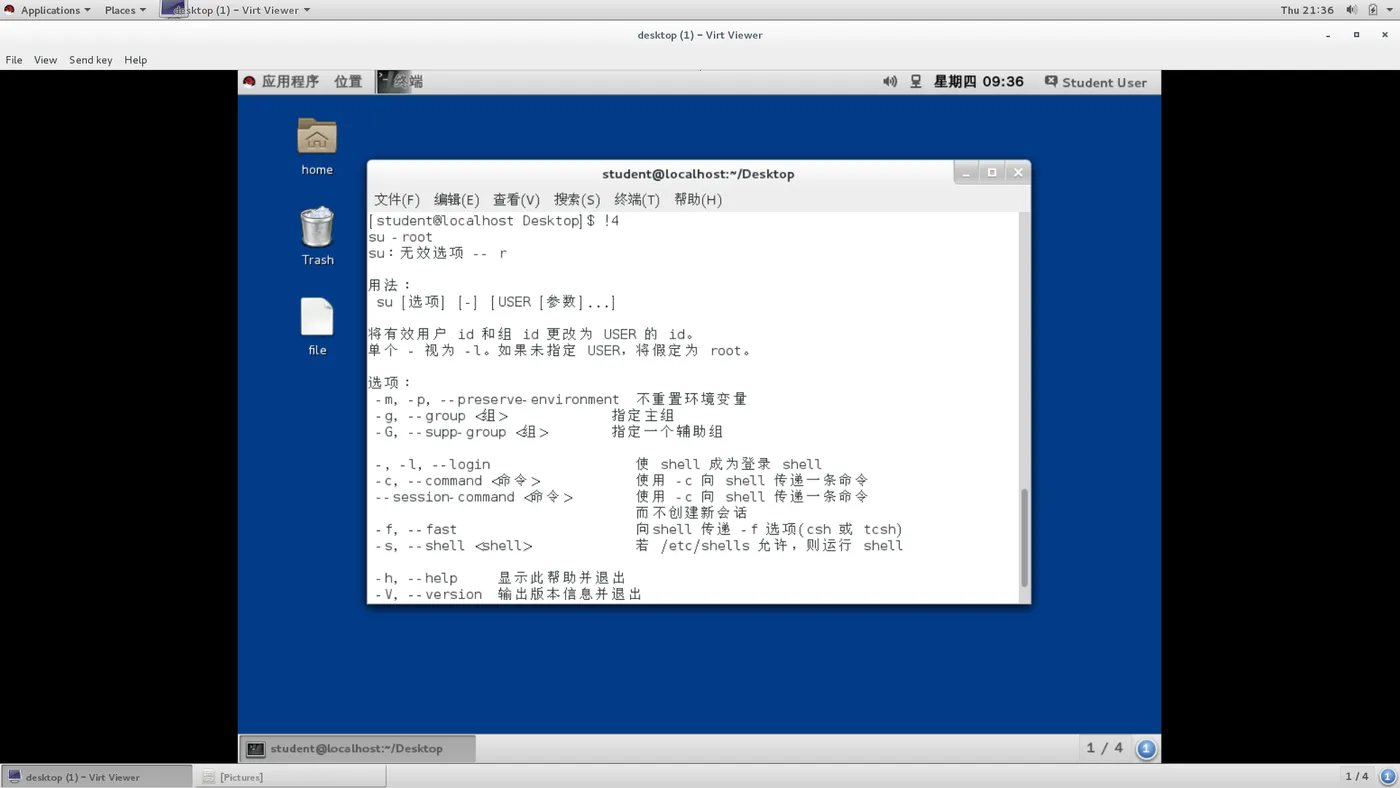Image resolution: width=1400 pixels, height=788 pixels.
Task: Click host panel volume icon
Action: 1351,10
